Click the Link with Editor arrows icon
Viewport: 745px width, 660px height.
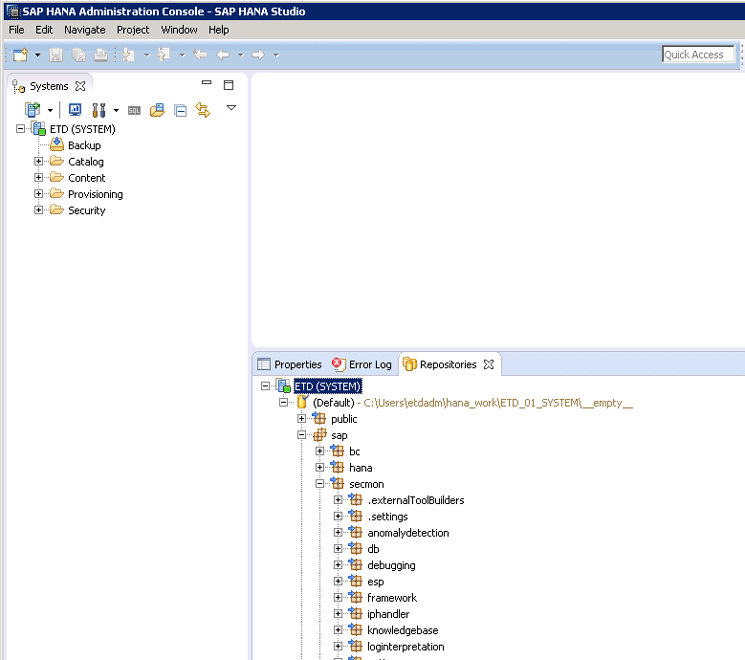tap(203, 110)
